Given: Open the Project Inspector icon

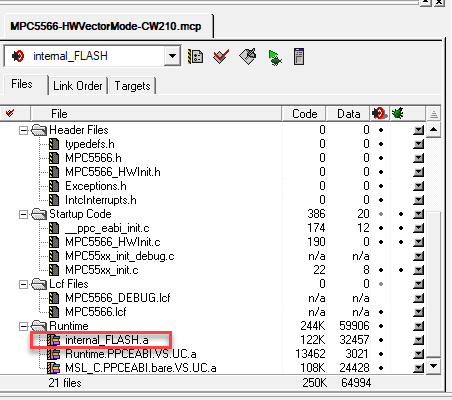Looking at the screenshot, I should pos(299,56).
